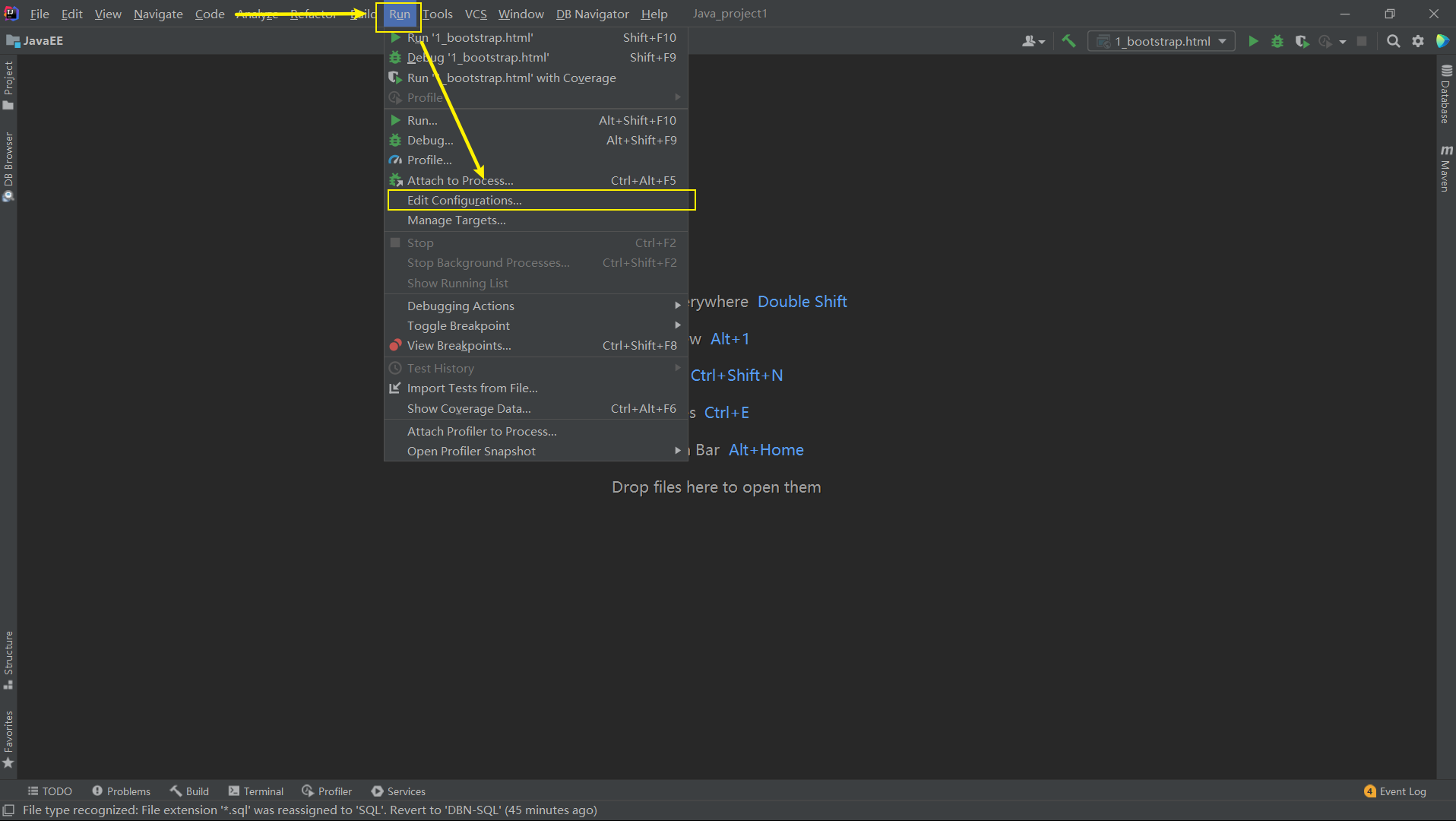This screenshot has height=821, width=1456.
Task: Open the Navigate menu
Action: pyautogui.click(x=158, y=14)
